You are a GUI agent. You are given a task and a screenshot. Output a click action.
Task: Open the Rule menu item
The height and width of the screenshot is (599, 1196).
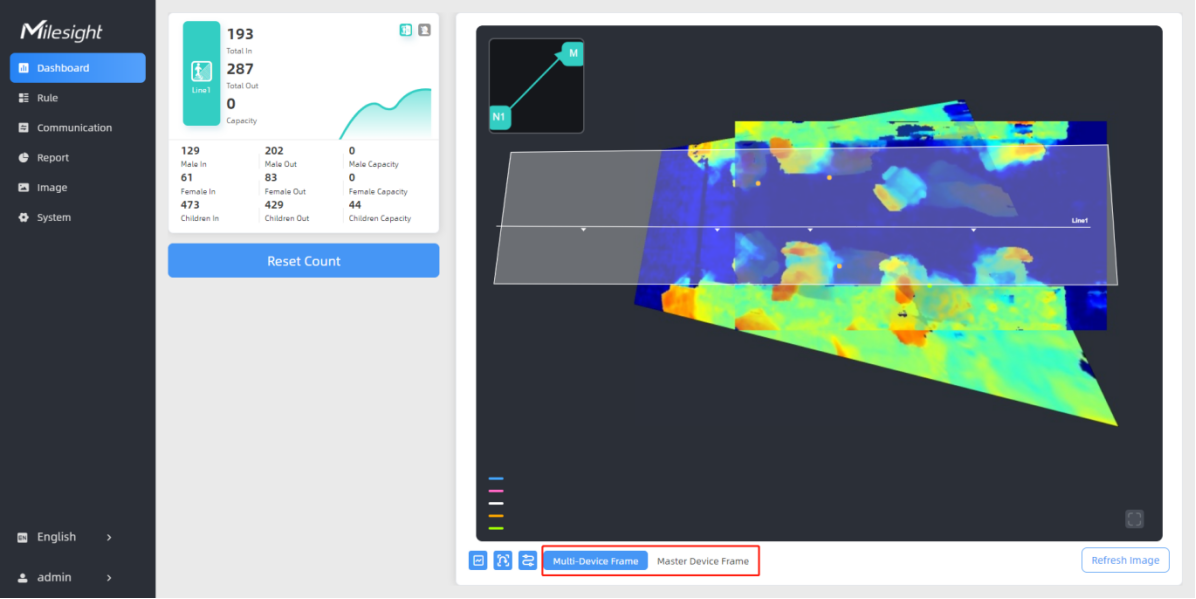(47, 98)
